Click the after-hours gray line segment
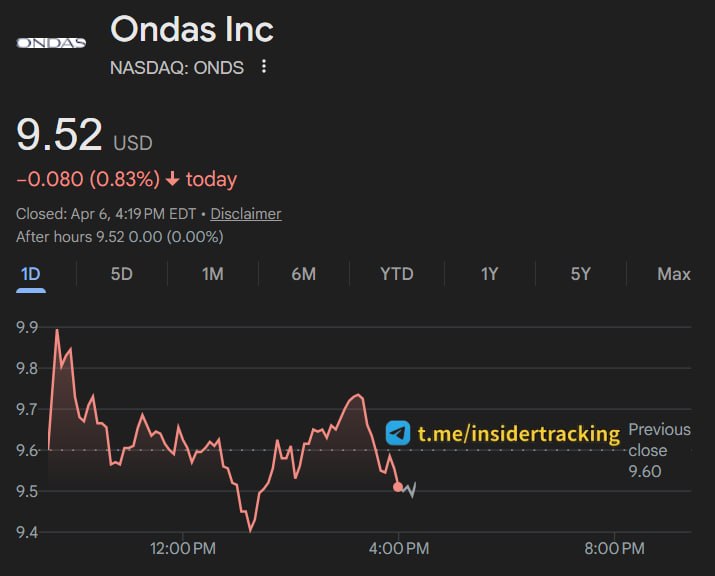This screenshot has width=715, height=576. coord(409,490)
